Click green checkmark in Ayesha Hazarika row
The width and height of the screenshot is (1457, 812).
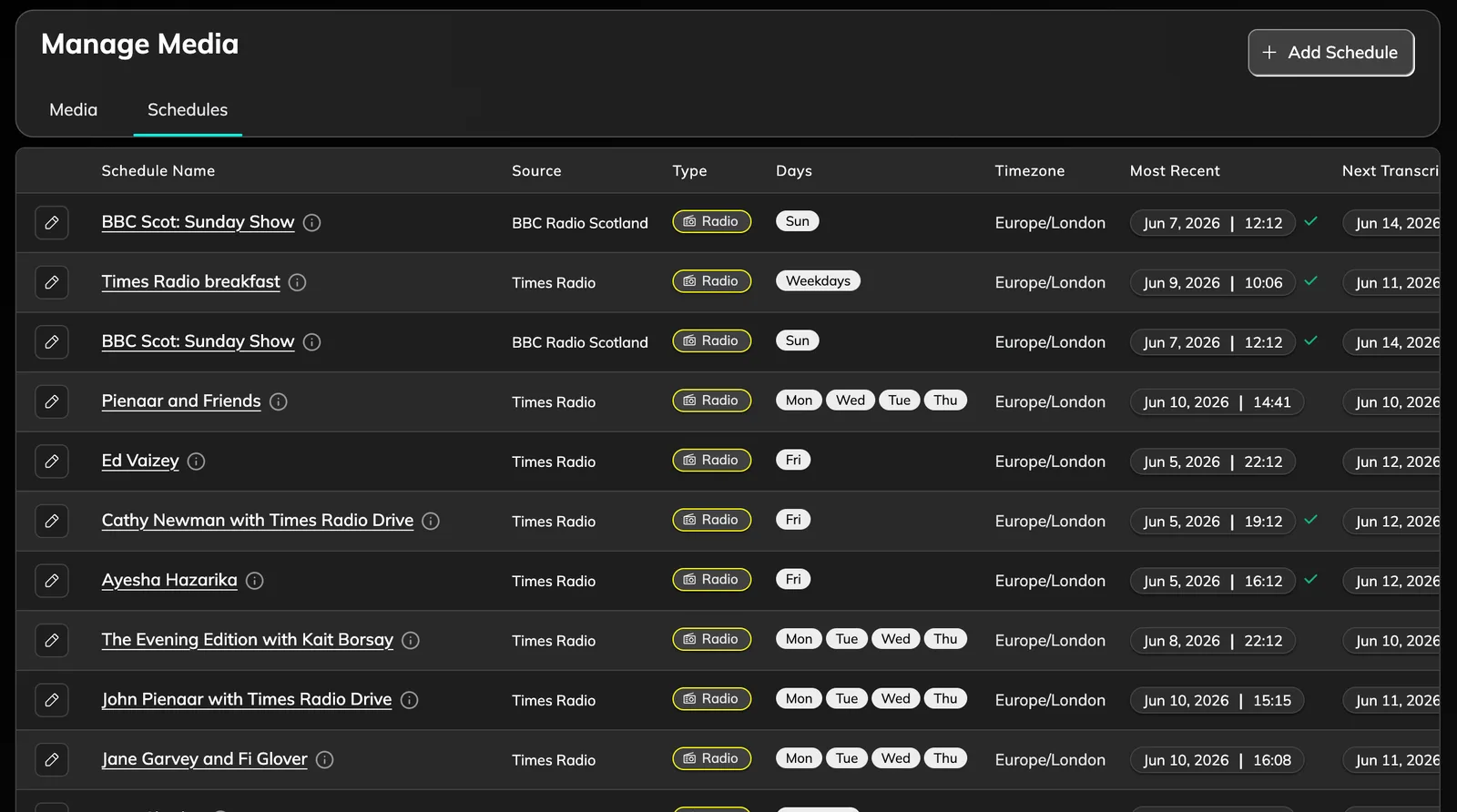(1310, 579)
